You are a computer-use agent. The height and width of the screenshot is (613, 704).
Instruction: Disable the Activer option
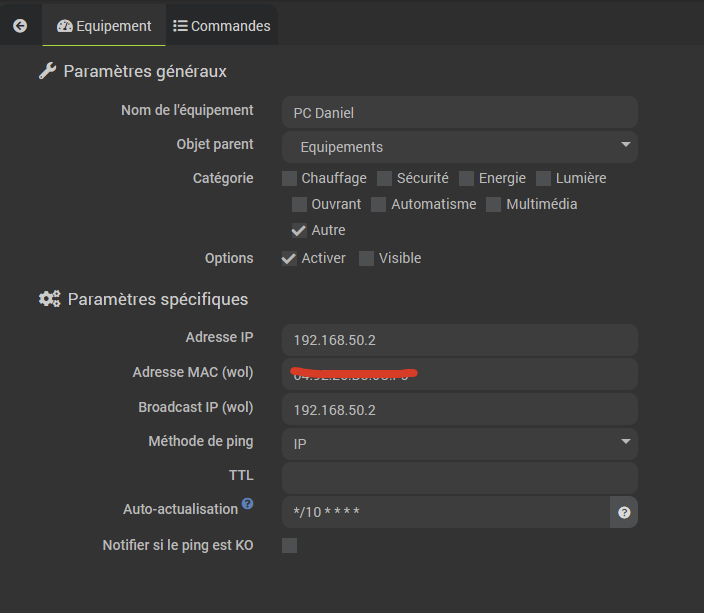tap(290, 259)
